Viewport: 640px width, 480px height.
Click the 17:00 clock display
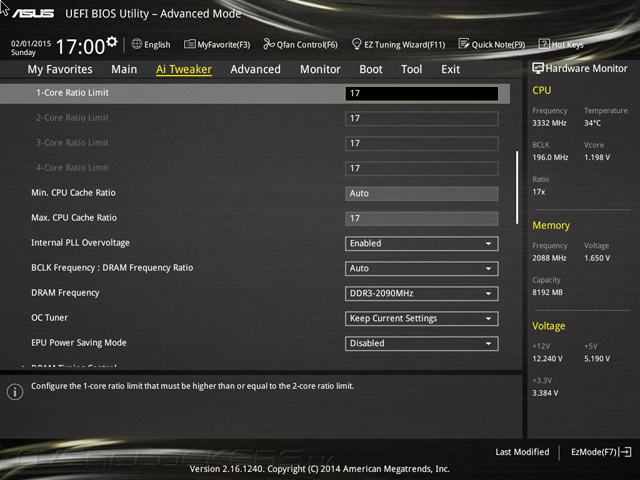80,47
